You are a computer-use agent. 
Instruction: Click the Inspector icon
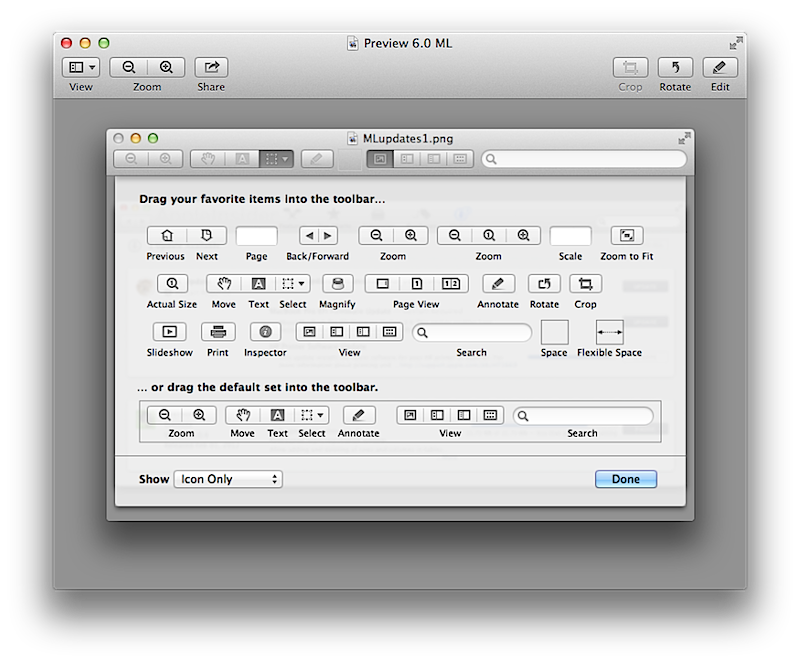[265, 332]
